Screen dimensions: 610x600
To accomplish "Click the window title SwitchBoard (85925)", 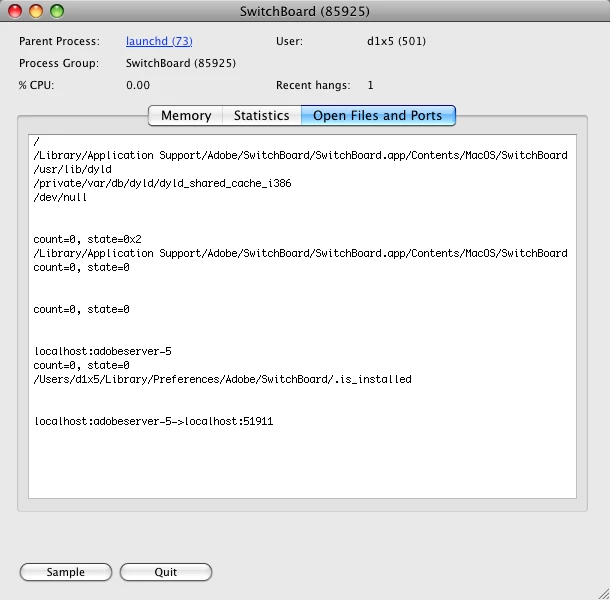I will click(x=305, y=11).
